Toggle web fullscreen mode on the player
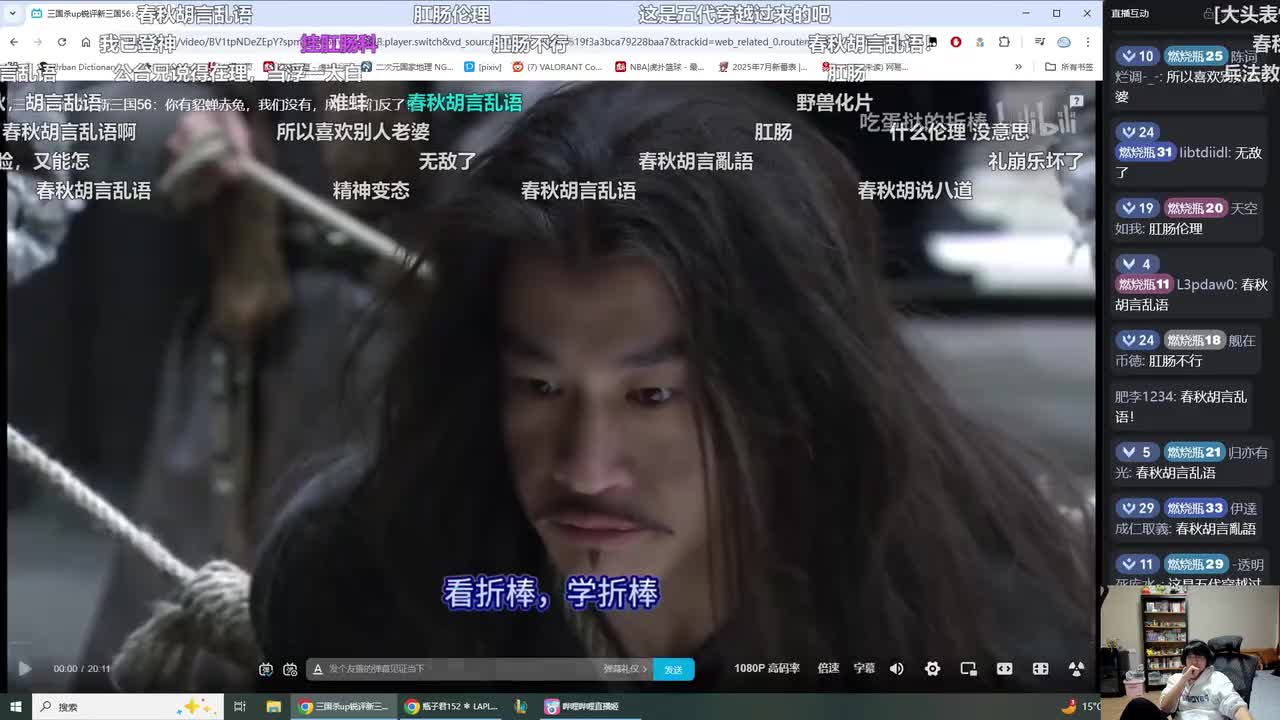 [1040, 669]
